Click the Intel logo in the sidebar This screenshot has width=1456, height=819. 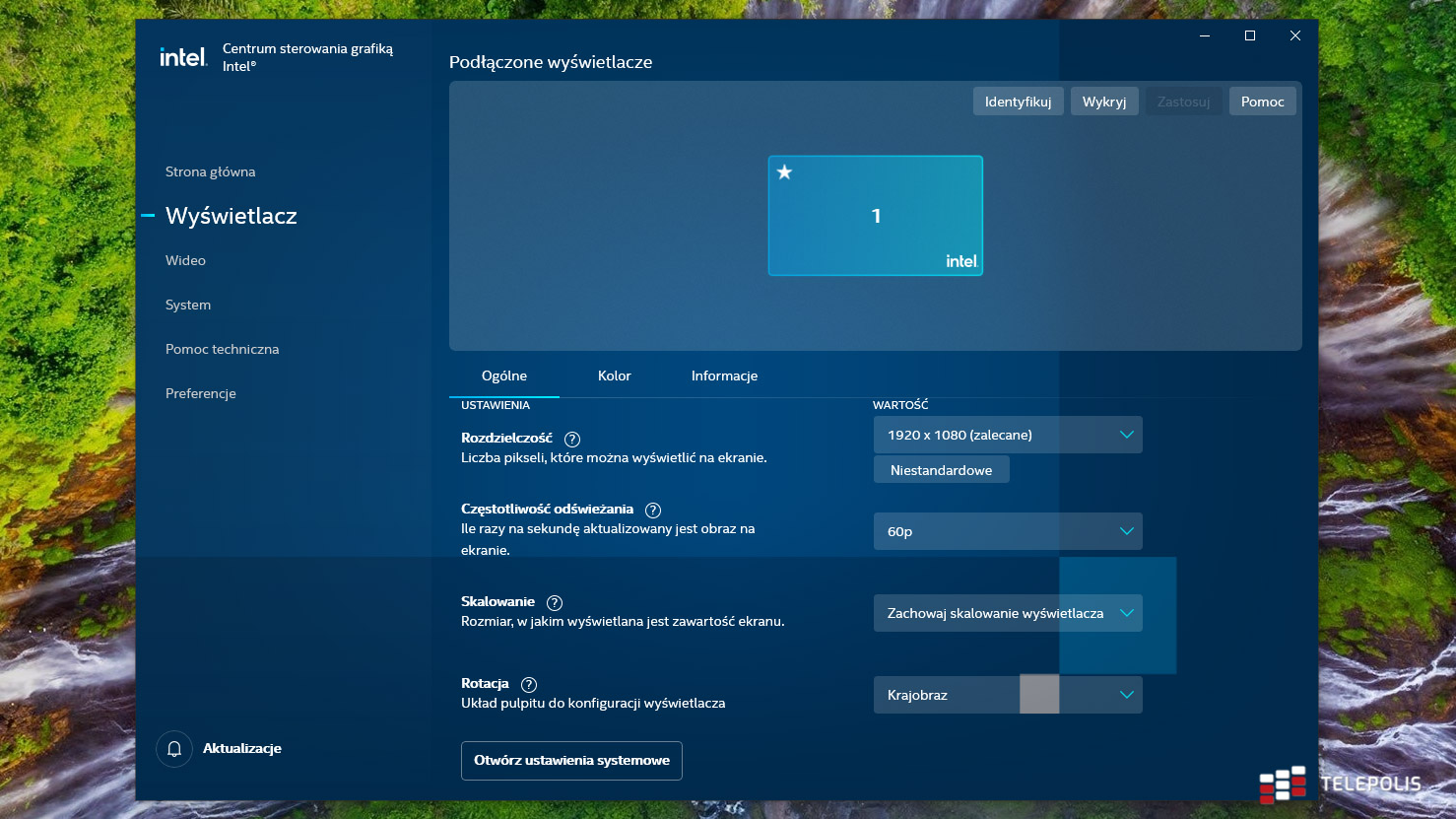(x=183, y=57)
